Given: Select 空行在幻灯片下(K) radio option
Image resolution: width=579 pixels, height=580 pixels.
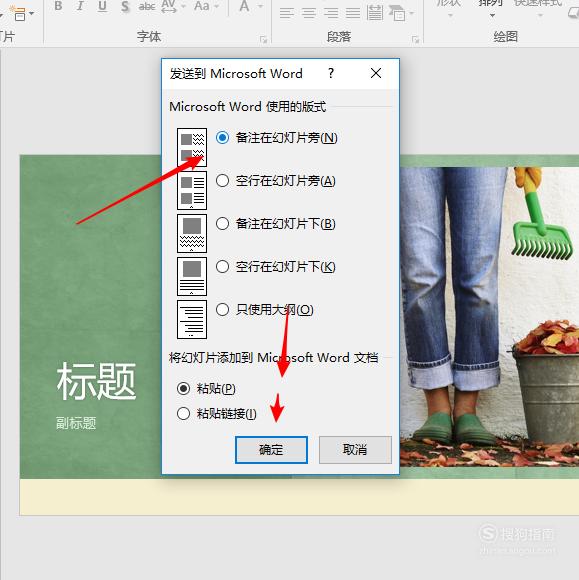Looking at the screenshot, I should tap(276, 267).
